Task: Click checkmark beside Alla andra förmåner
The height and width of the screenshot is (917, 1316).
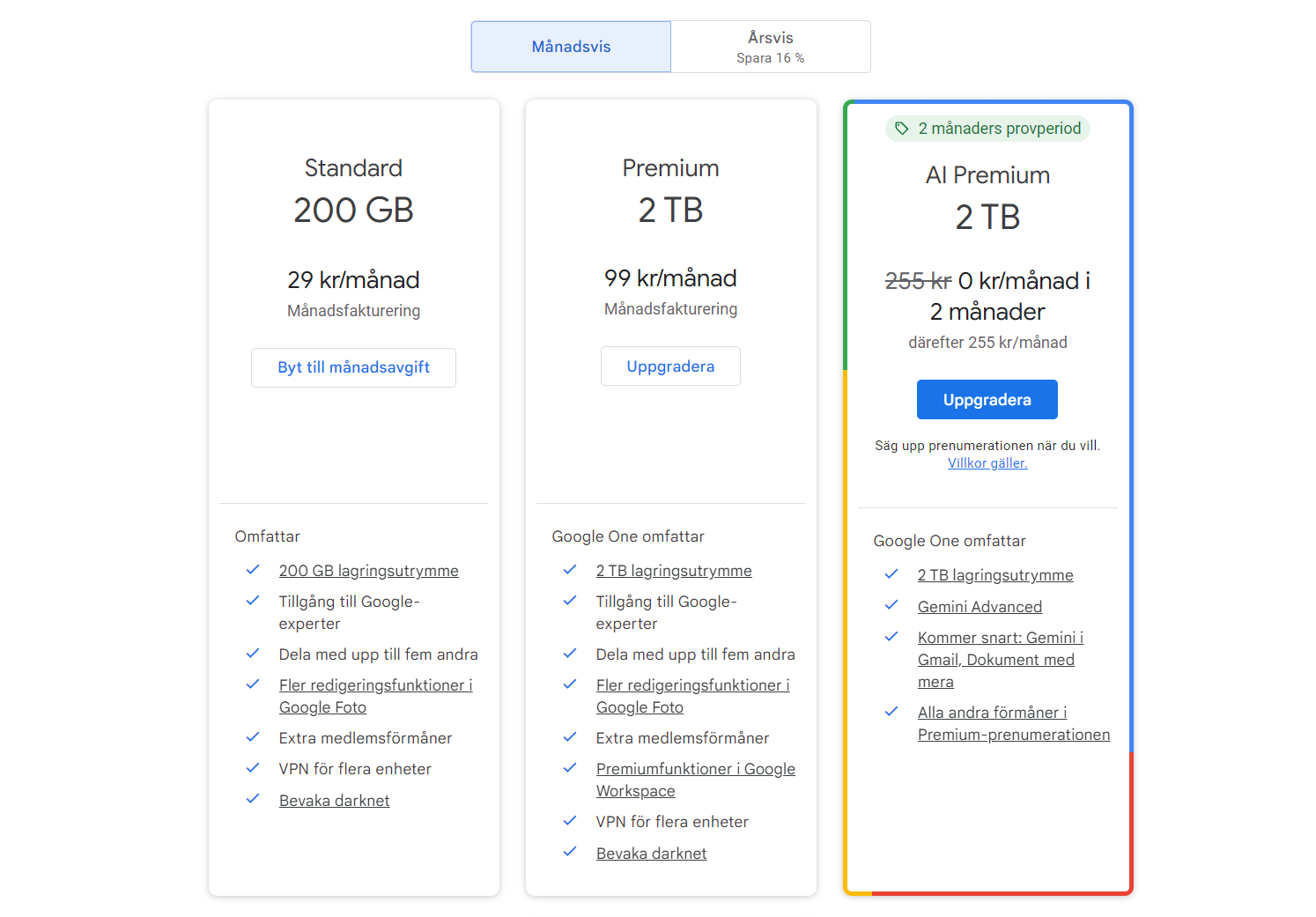Action: click(891, 712)
